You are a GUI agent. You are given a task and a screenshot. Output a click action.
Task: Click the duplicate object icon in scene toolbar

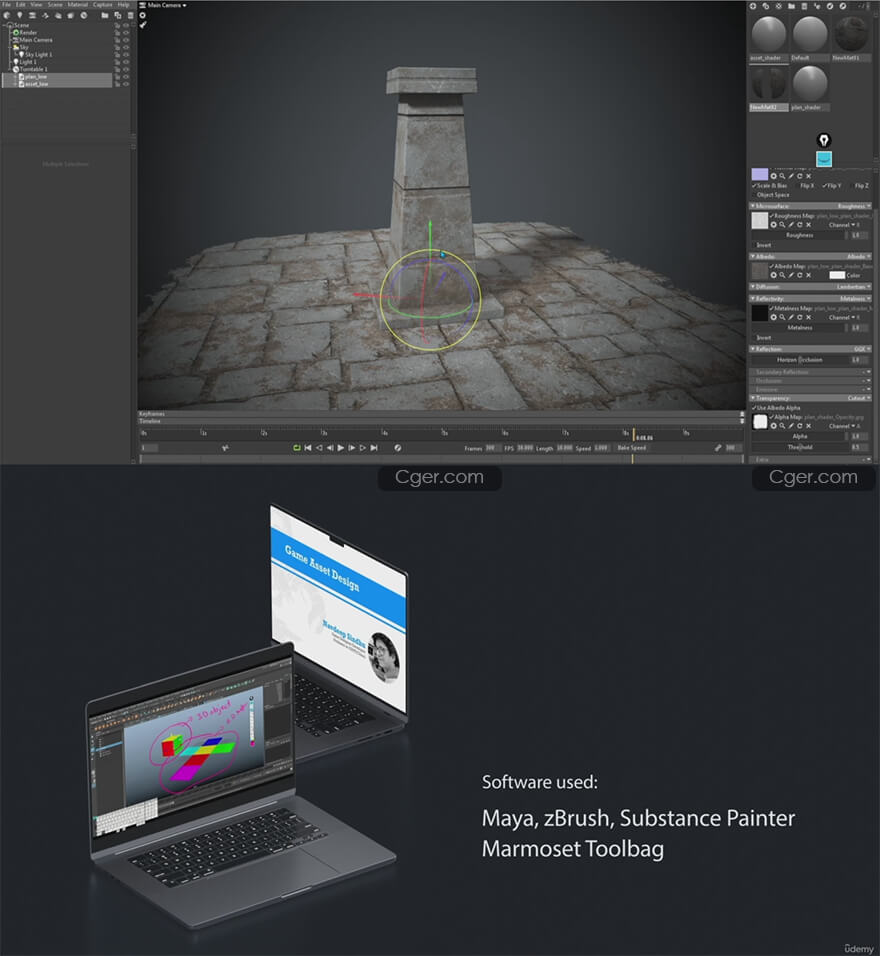coord(118,15)
